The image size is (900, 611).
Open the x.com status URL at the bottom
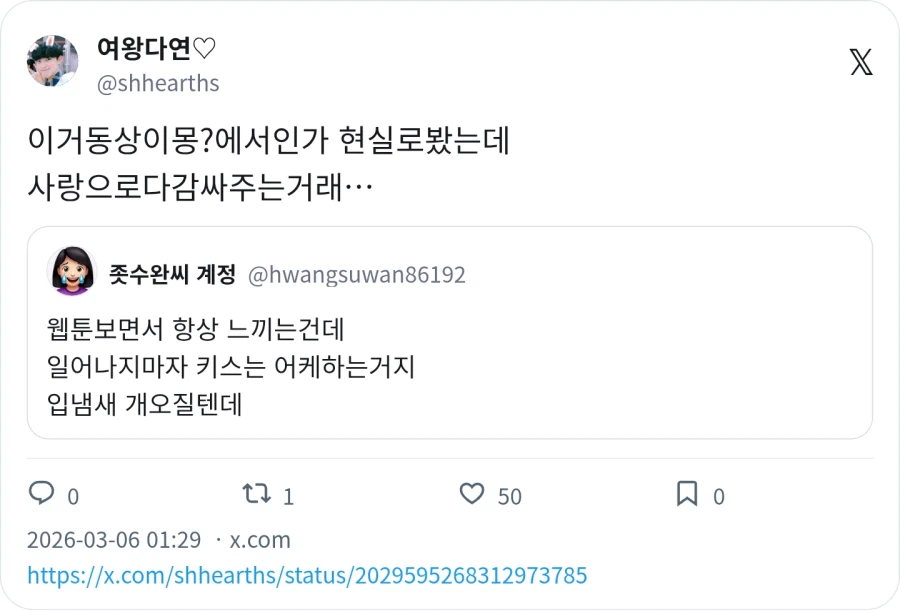point(305,575)
